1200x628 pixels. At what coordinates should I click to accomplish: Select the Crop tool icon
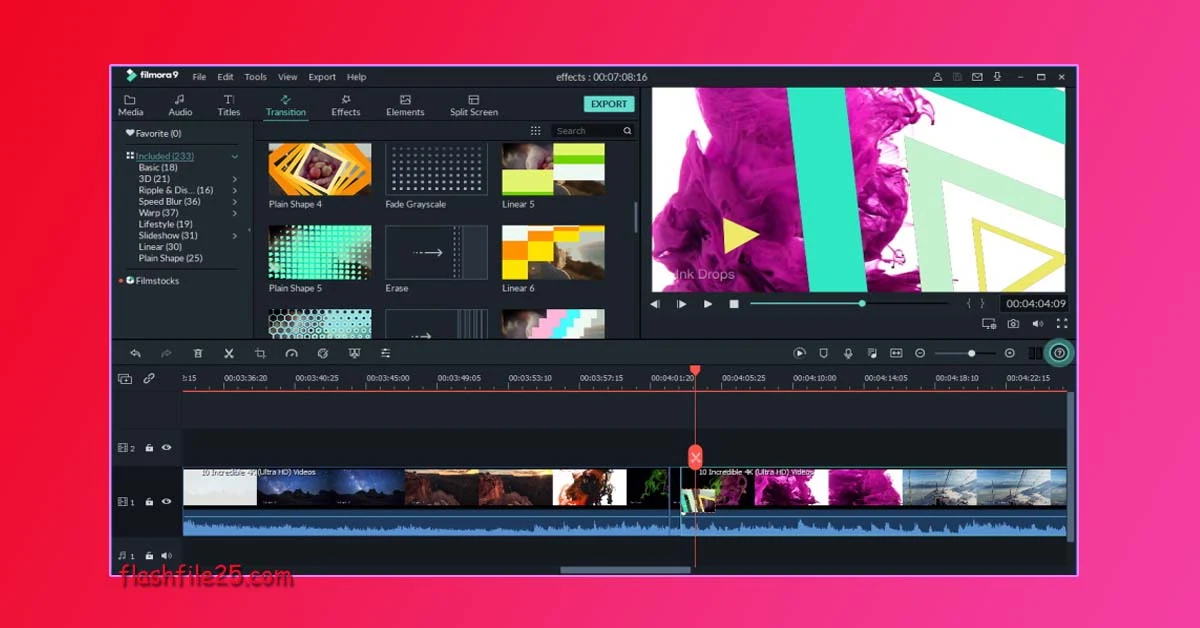[260, 353]
